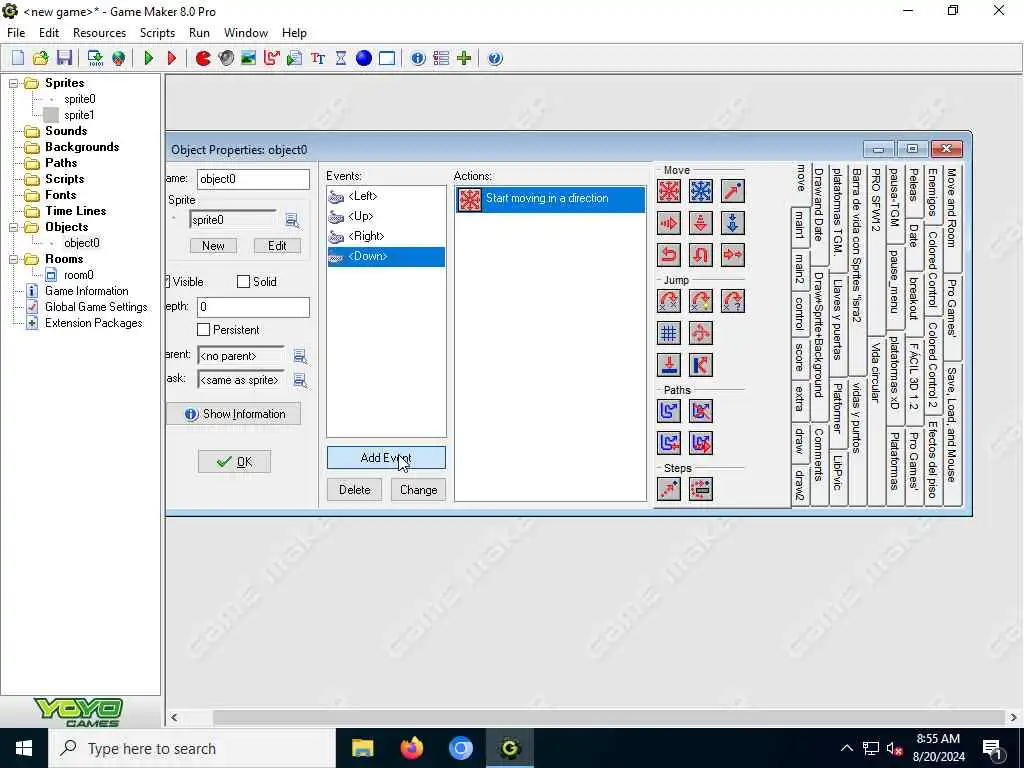The height and width of the screenshot is (768, 1024).
Task: Select the blue Move Free action icon
Action: point(701,191)
